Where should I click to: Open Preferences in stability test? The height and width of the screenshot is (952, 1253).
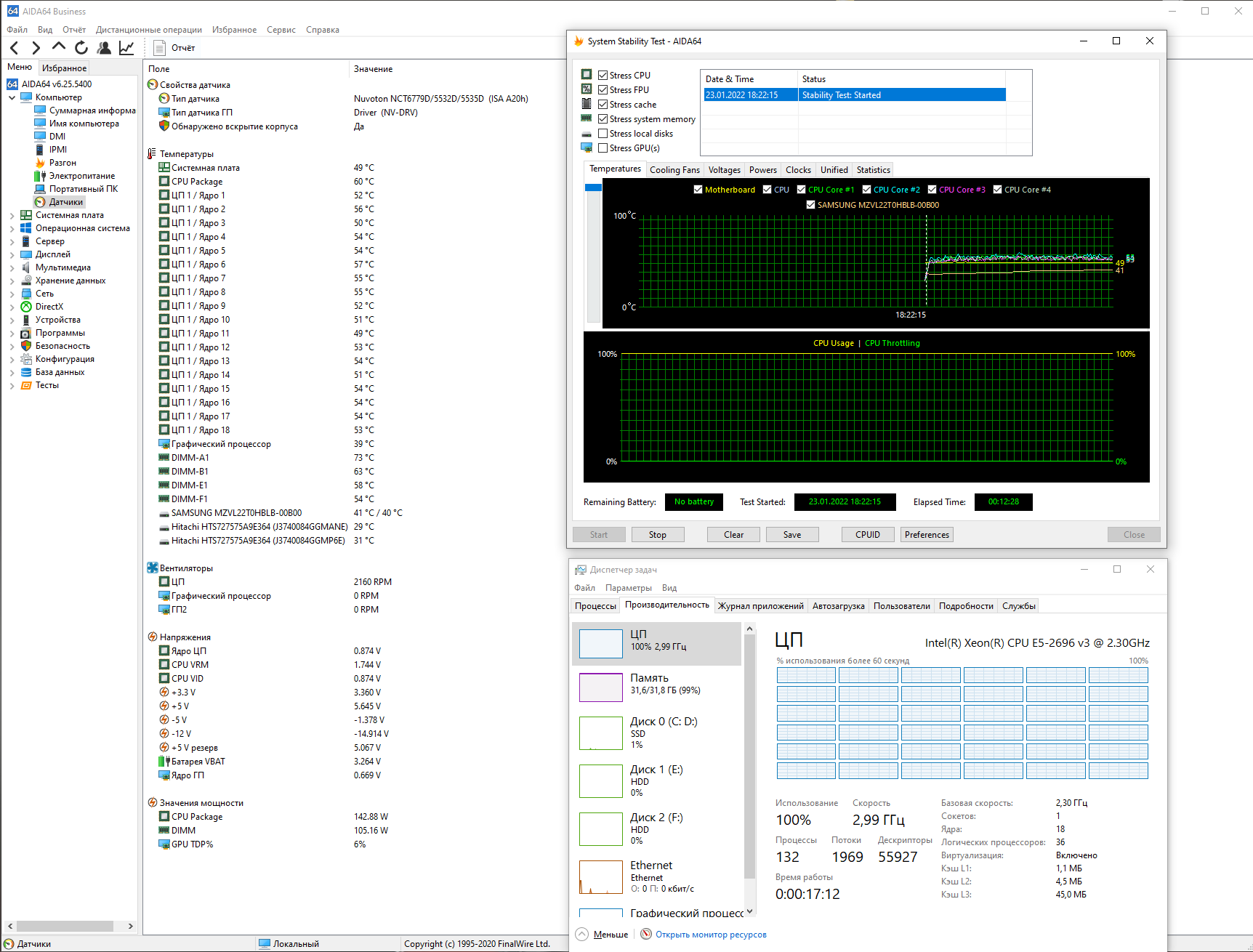[927, 535]
